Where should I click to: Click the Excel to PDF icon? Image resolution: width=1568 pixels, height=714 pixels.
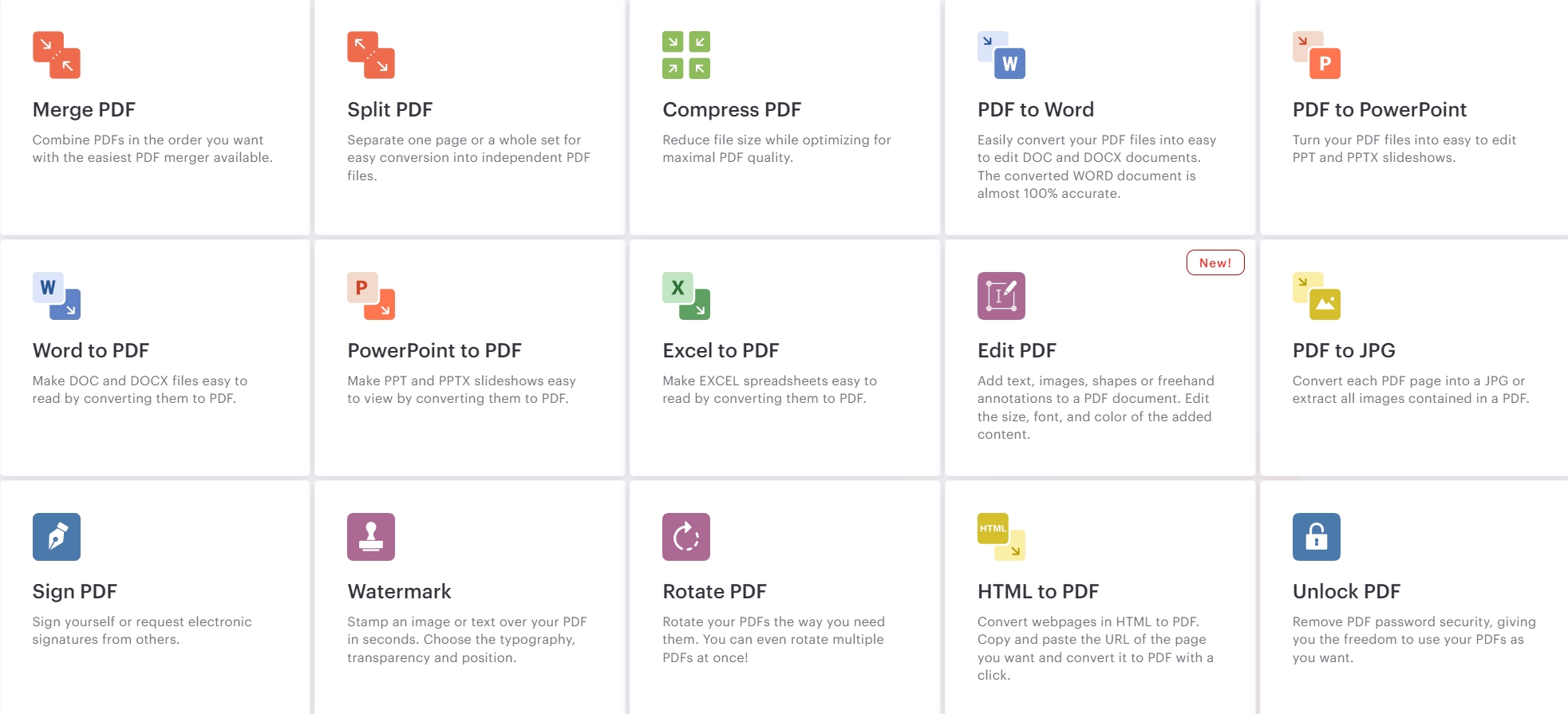[x=686, y=296]
